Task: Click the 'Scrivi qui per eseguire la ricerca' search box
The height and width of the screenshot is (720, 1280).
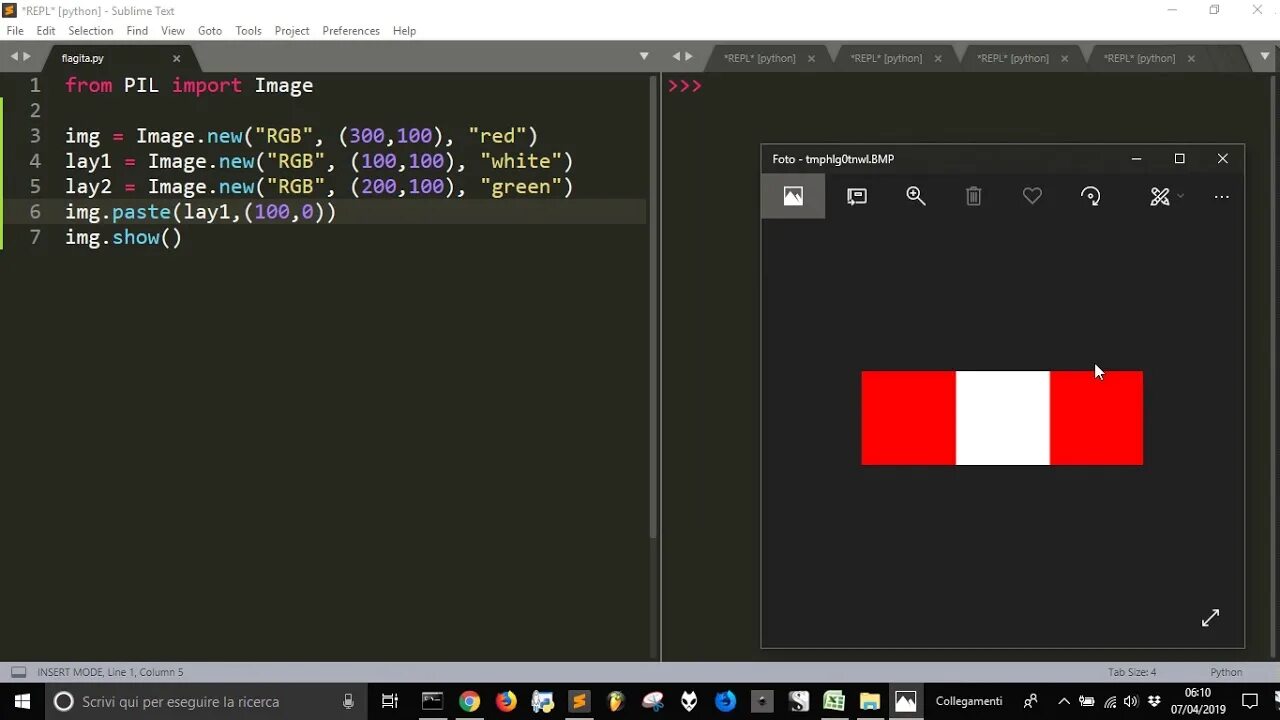Action: (x=205, y=701)
